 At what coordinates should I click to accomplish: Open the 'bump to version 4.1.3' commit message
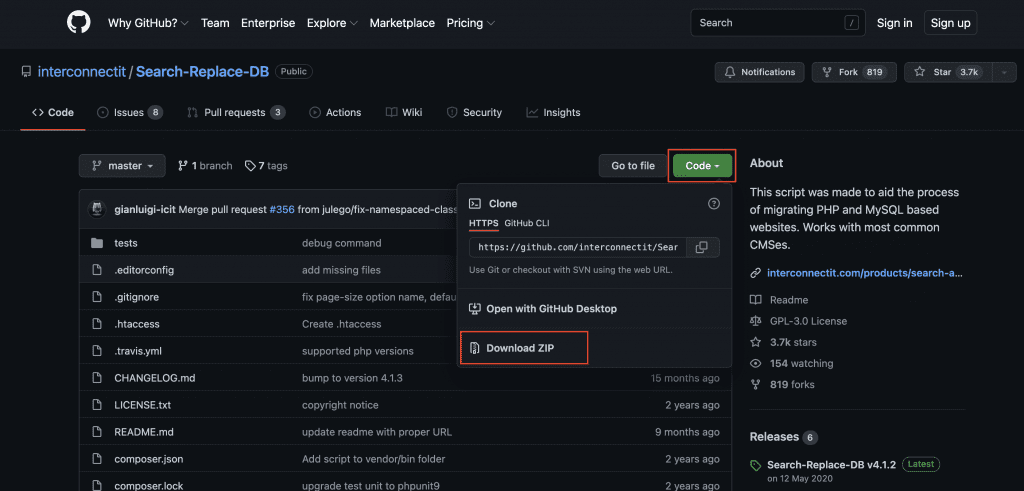tap(355, 378)
